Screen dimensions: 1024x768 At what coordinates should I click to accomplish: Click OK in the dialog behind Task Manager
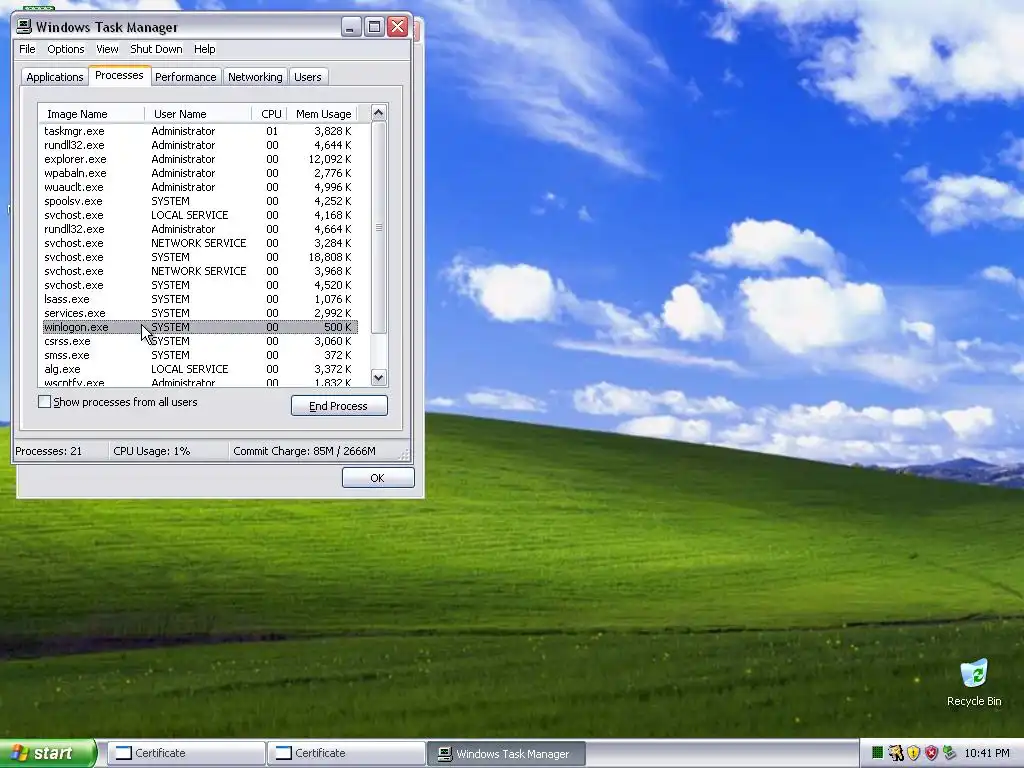tap(378, 478)
